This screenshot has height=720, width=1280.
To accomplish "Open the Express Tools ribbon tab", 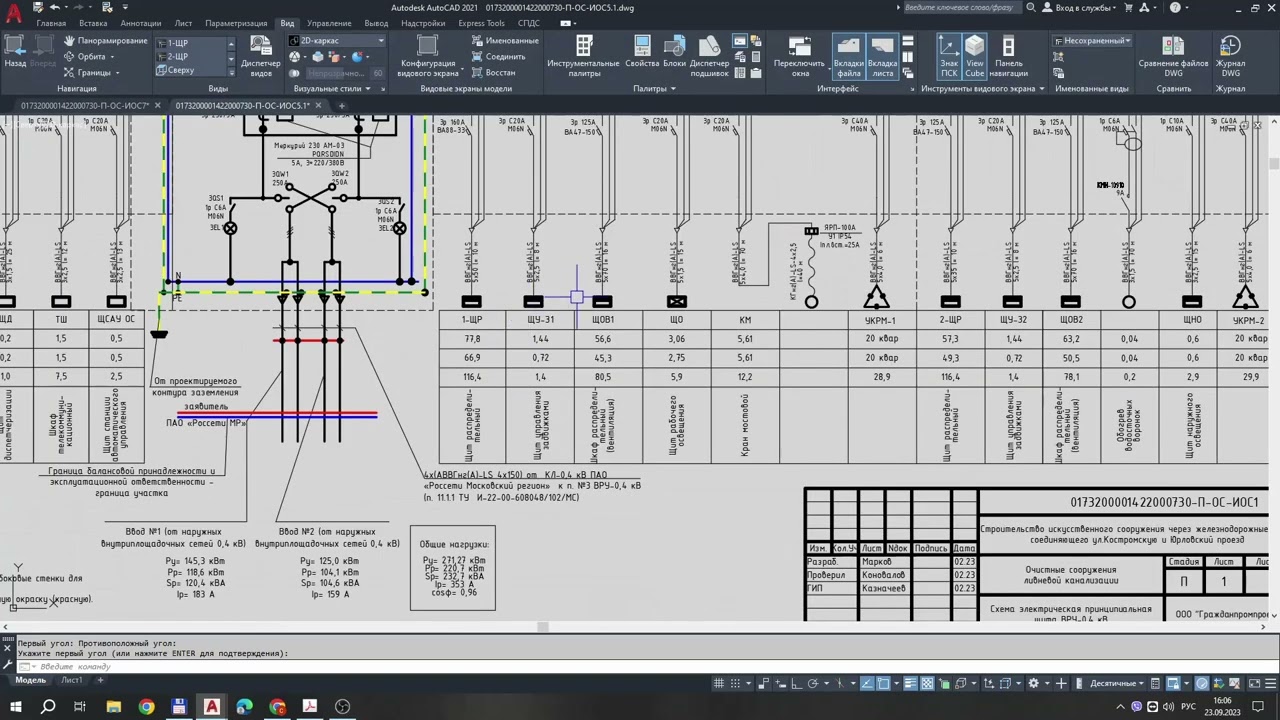I will tap(481, 23).
